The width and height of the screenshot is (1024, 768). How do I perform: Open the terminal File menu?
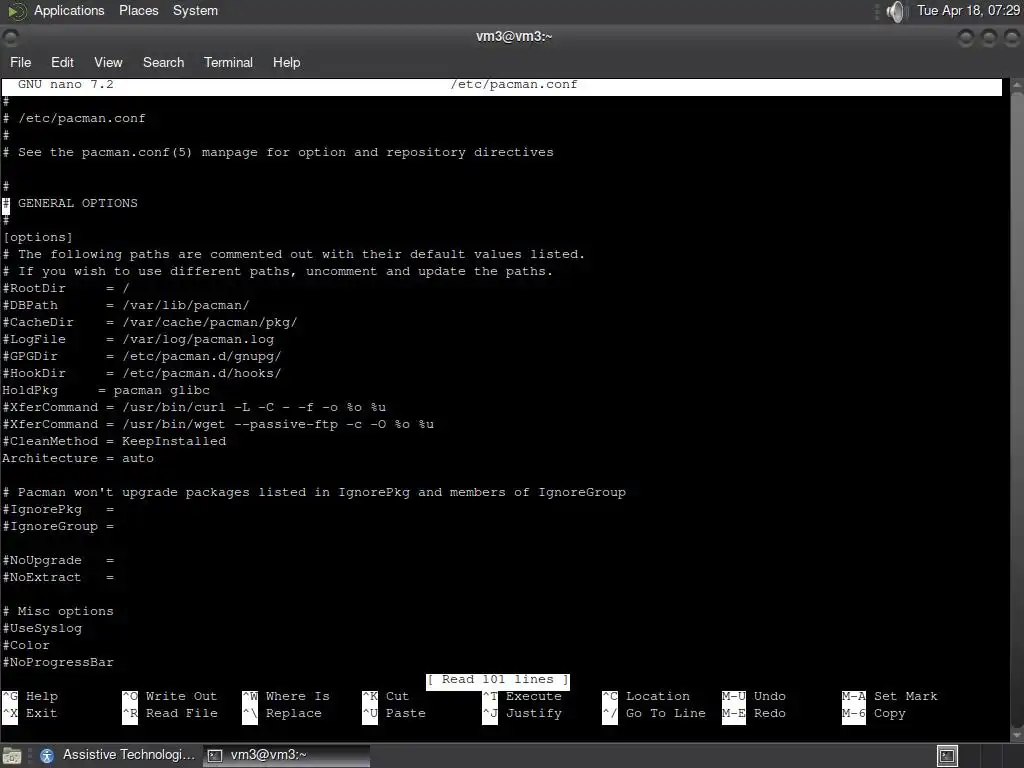point(20,62)
